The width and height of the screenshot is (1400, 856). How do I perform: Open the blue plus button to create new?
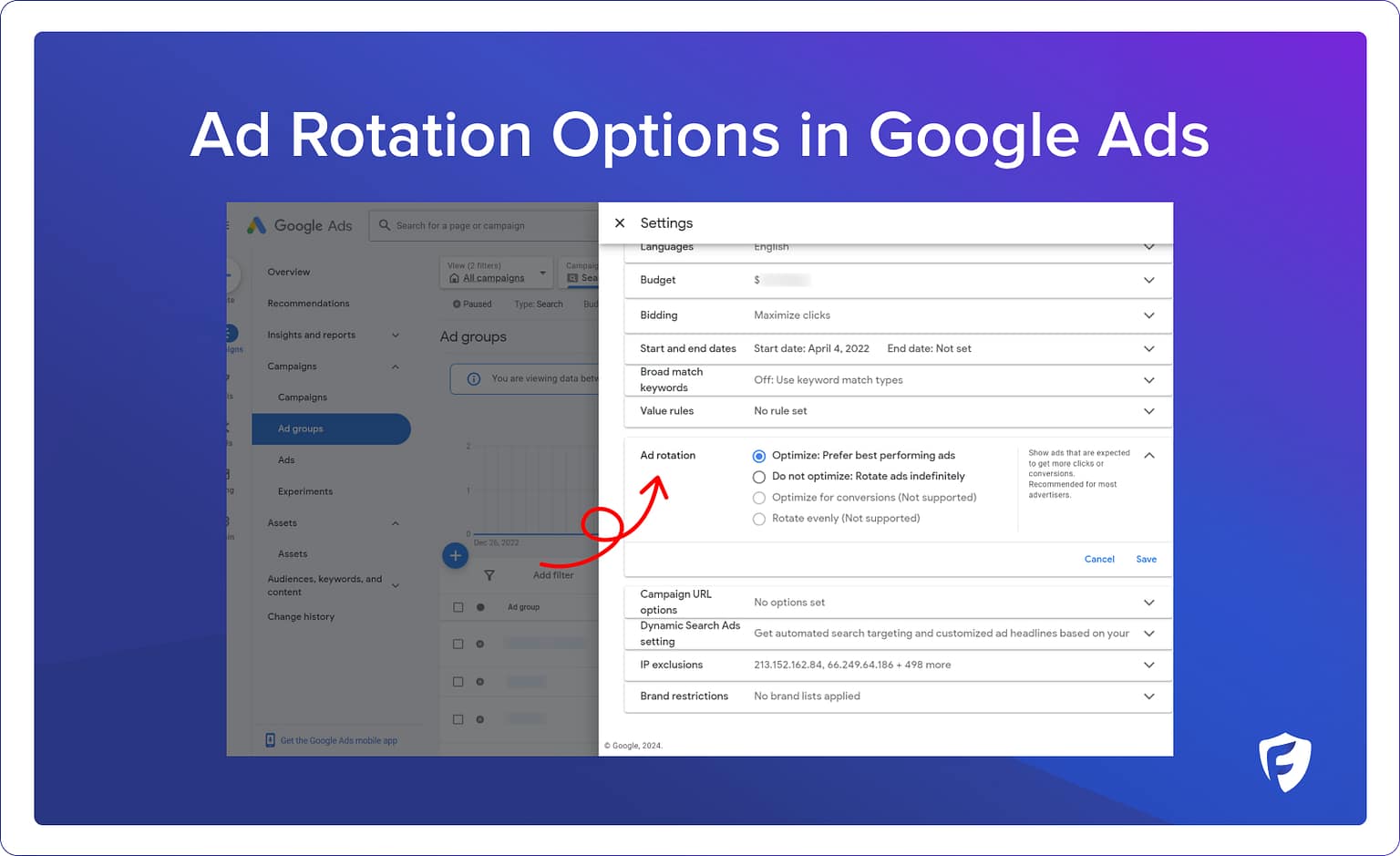[x=456, y=555]
